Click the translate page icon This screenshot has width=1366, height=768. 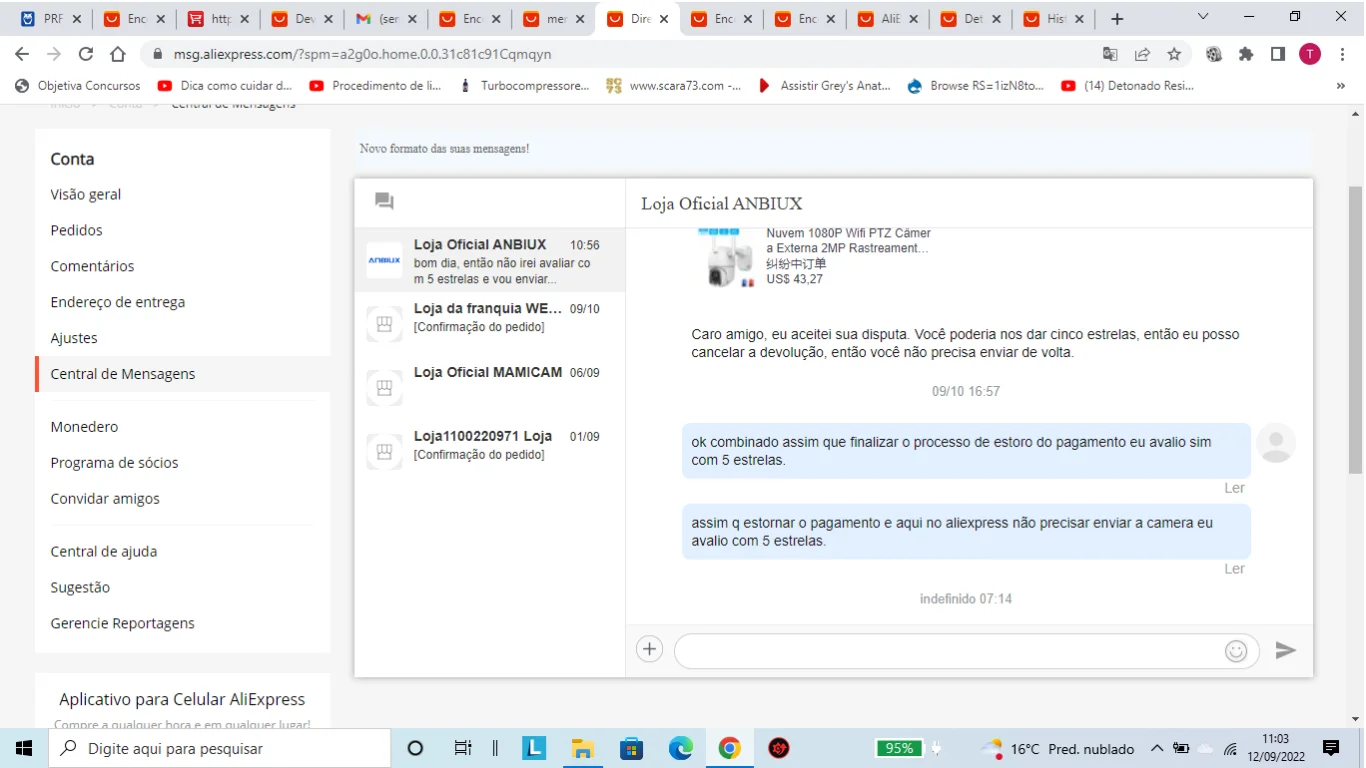tap(1110, 54)
